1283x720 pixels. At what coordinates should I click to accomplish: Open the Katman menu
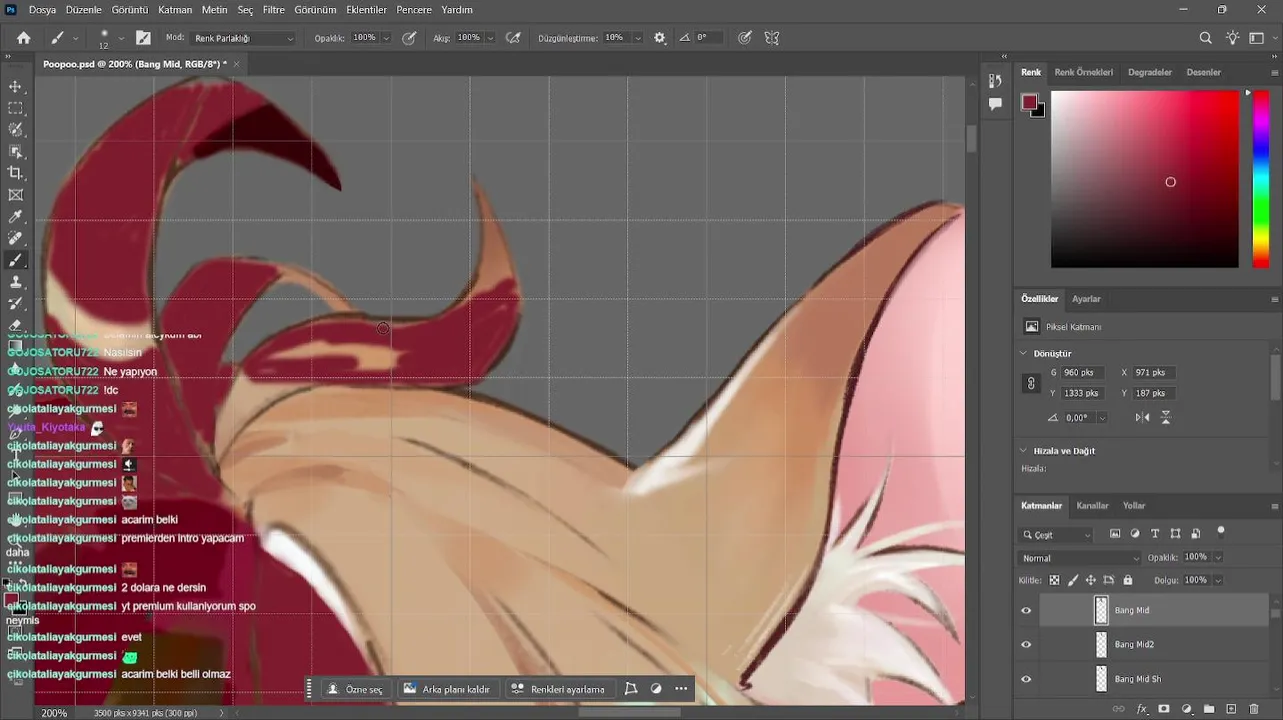click(x=175, y=10)
